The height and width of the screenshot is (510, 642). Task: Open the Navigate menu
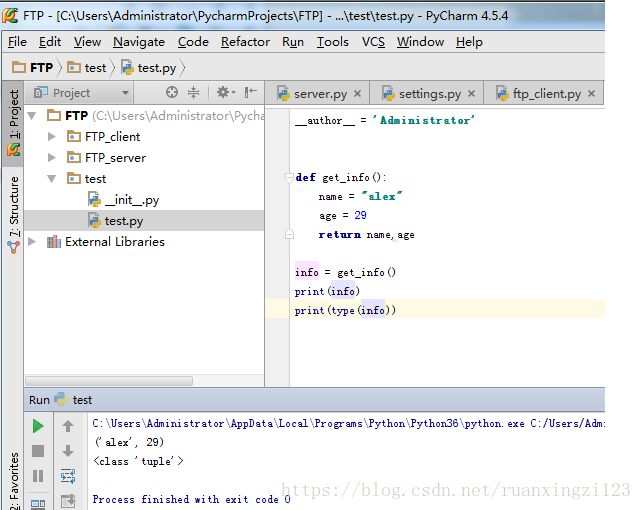coord(139,42)
